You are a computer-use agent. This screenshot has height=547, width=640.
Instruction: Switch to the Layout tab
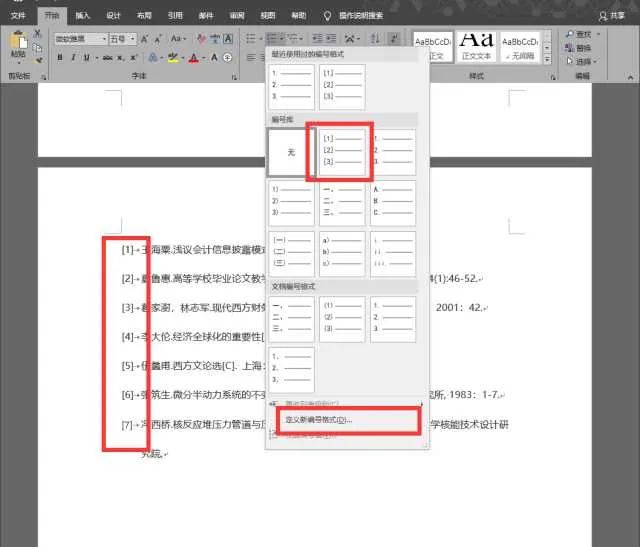click(144, 16)
